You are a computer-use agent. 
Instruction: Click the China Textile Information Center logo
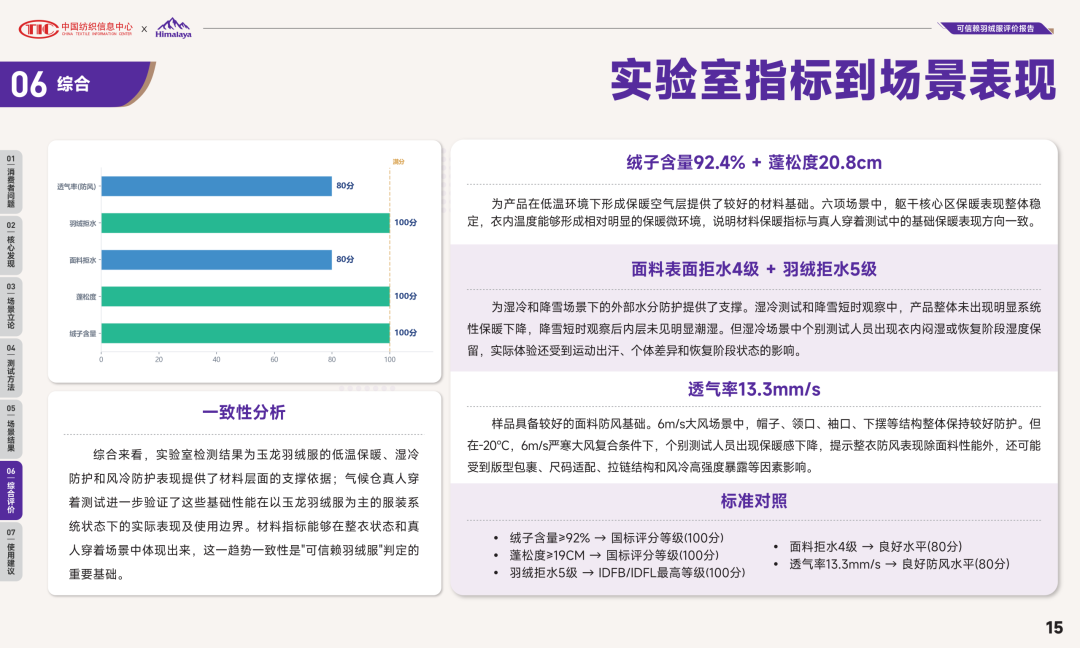[x=75, y=28]
